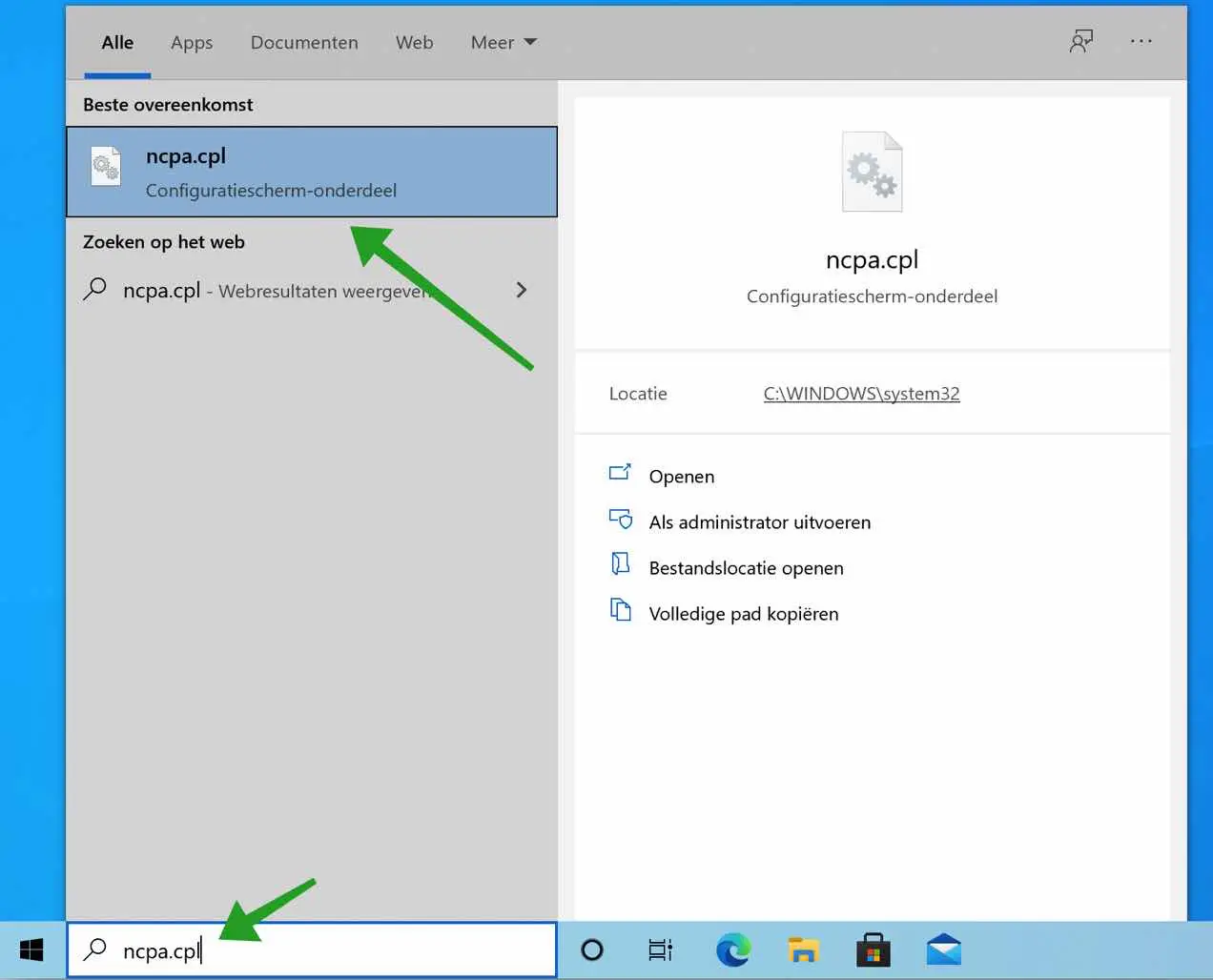Click the ncpa.cpl title in preview pane
Screen dimensions: 1213x980
tap(872, 260)
